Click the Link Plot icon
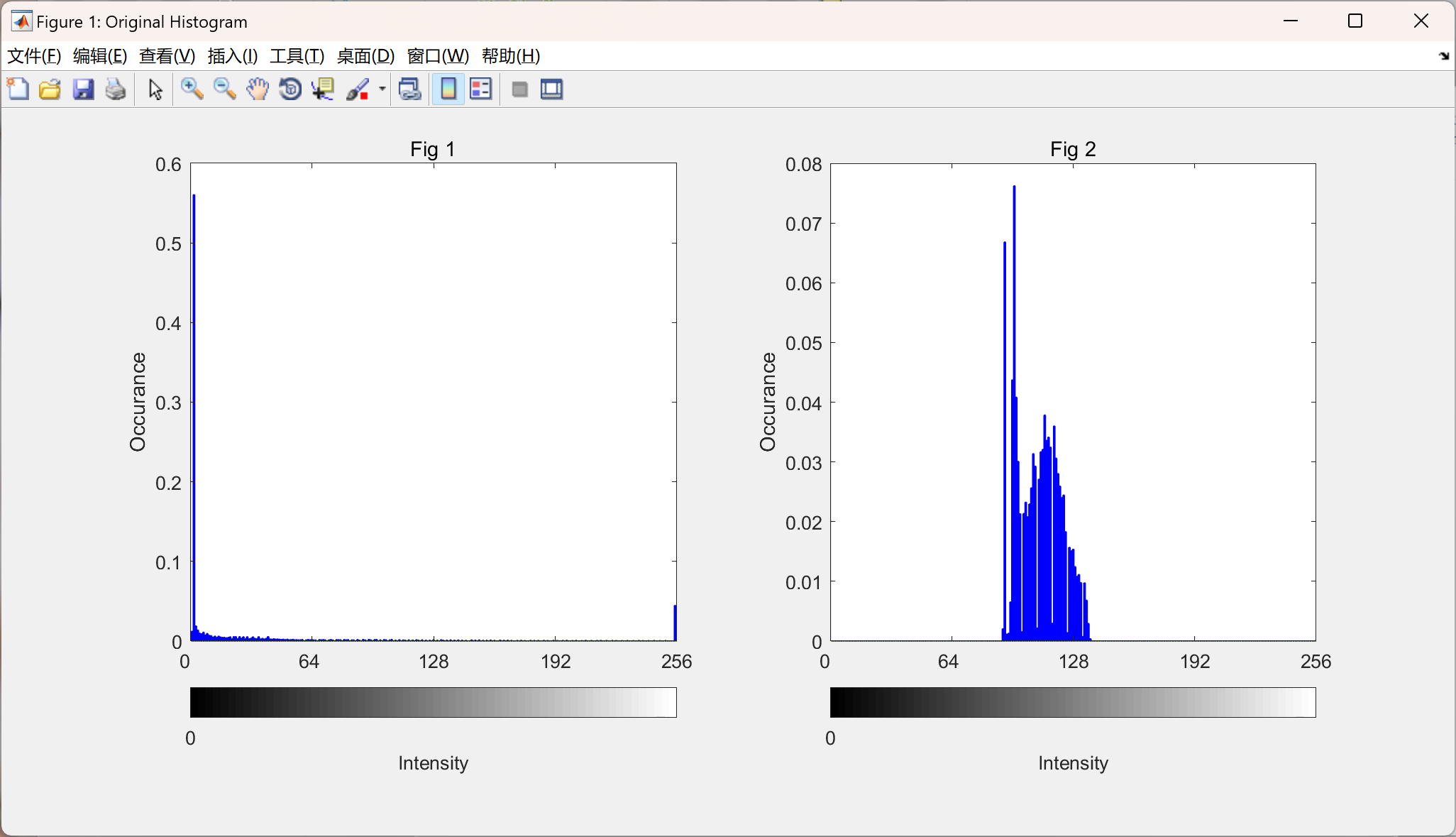1456x837 pixels. pos(409,89)
